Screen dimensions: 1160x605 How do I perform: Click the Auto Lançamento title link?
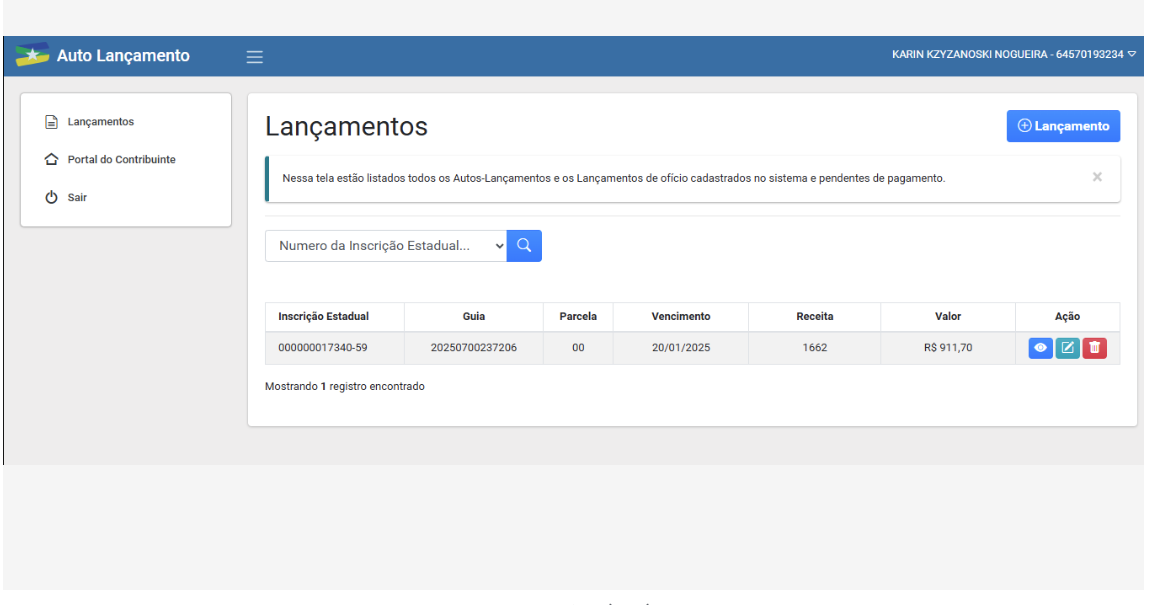(122, 56)
